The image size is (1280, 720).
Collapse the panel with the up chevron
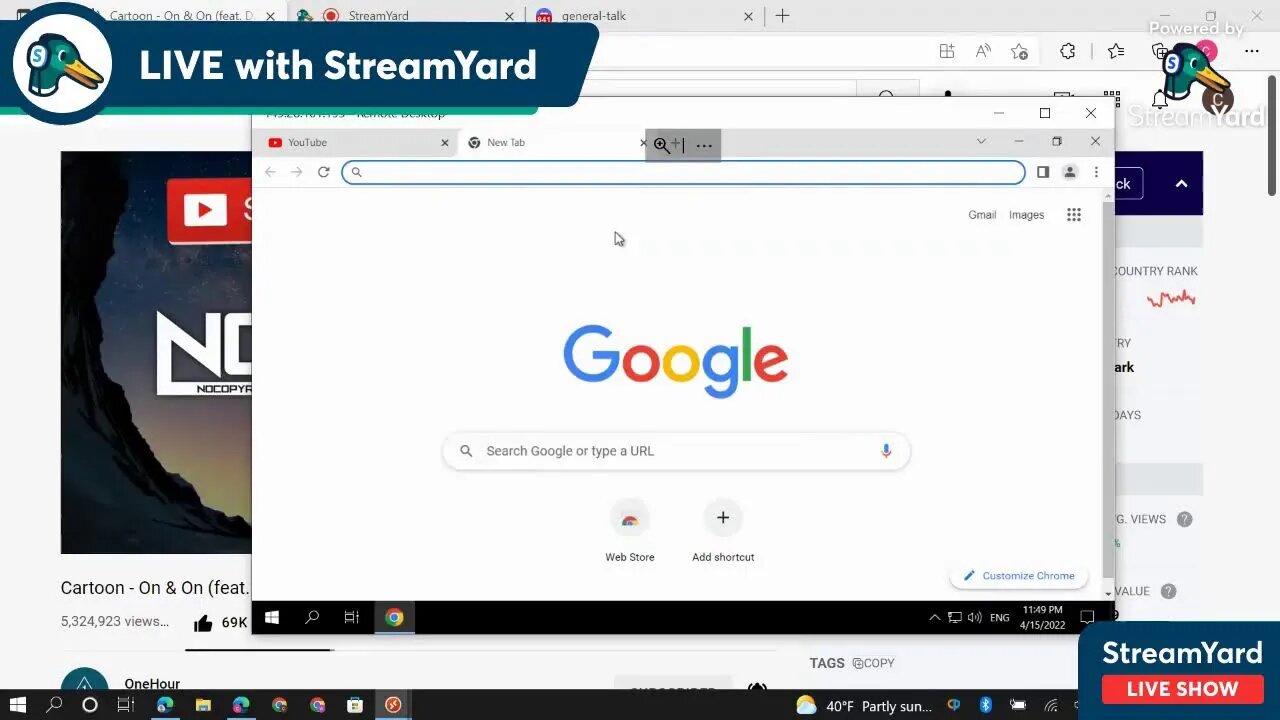point(1181,184)
